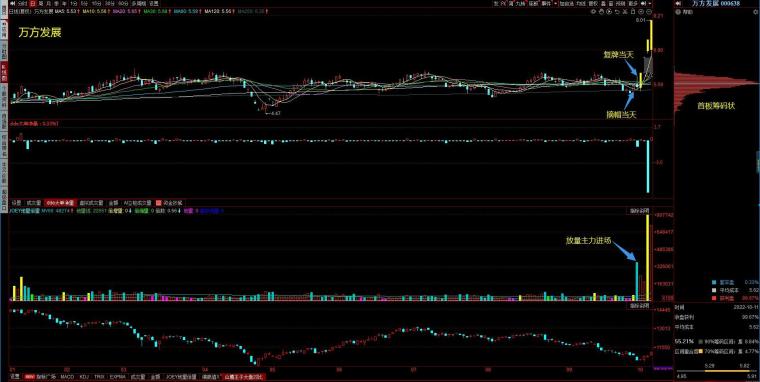
Task: Click the 加自选 button in top toolbar
Action: click(567, 3)
